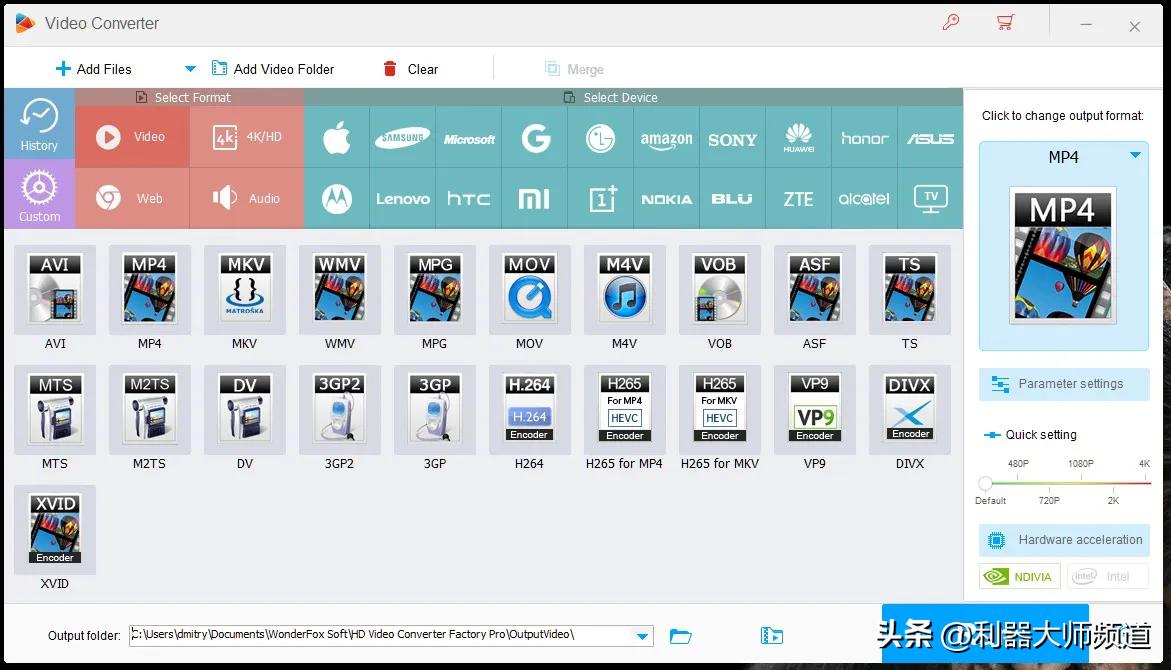The height and width of the screenshot is (670, 1171).
Task: Click the large MP4 format thumbnail
Action: tap(1063, 255)
